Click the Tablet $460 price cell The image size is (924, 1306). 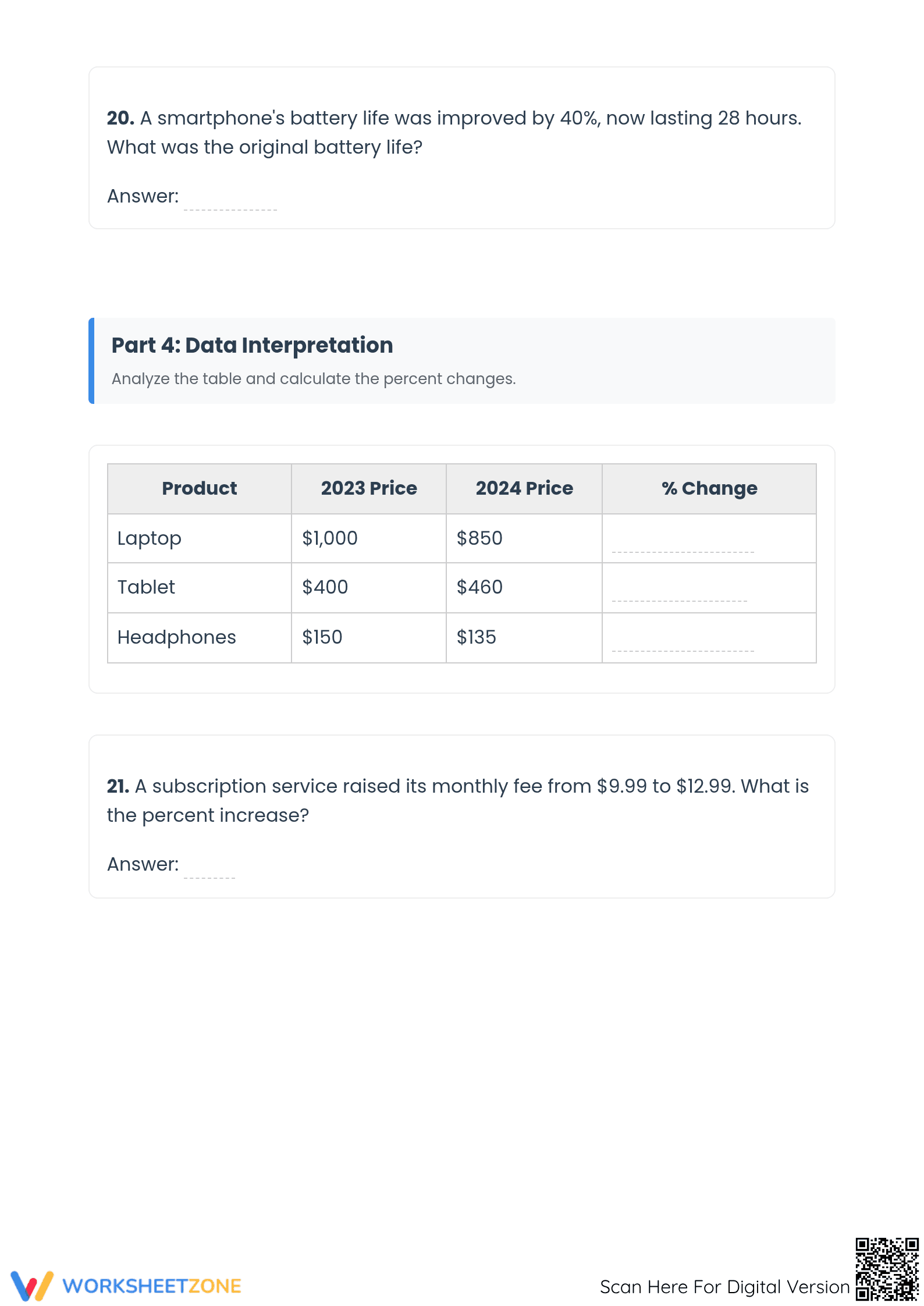[524, 588]
